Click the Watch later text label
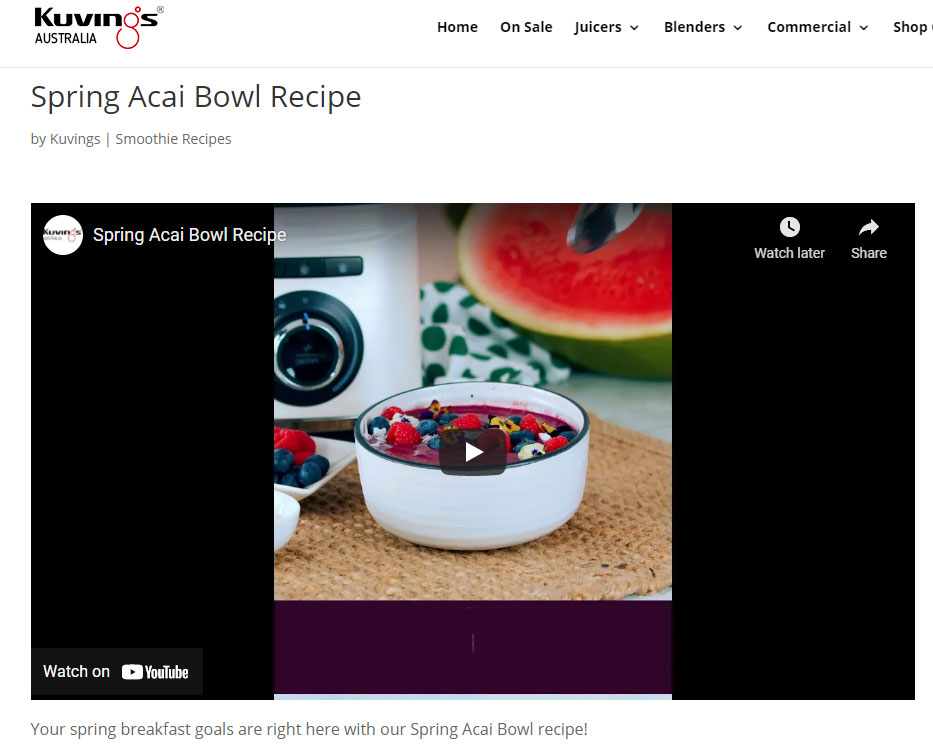 click(x=789, y=253)
